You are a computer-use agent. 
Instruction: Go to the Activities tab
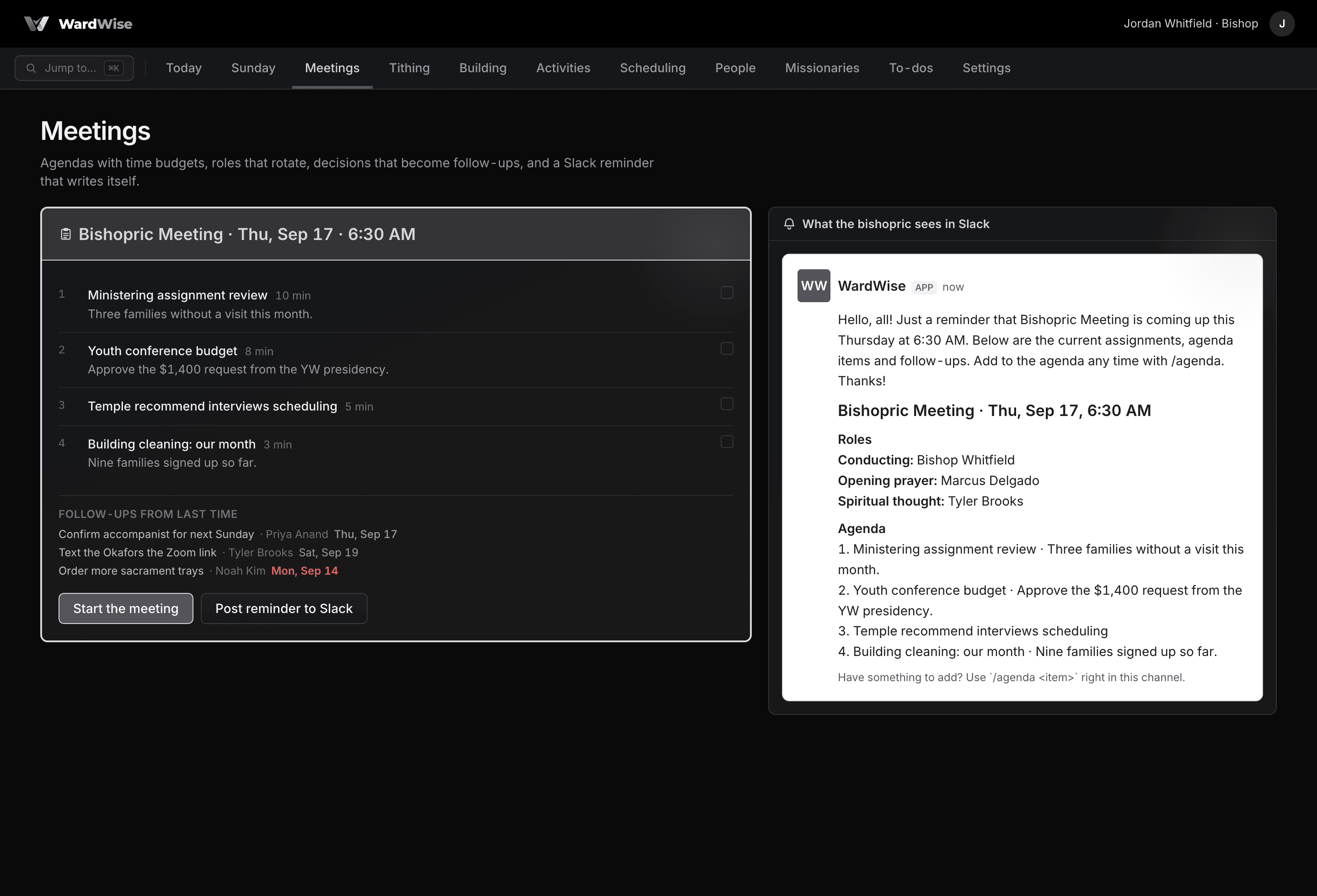pyautogui.click(x=563, y=68)
